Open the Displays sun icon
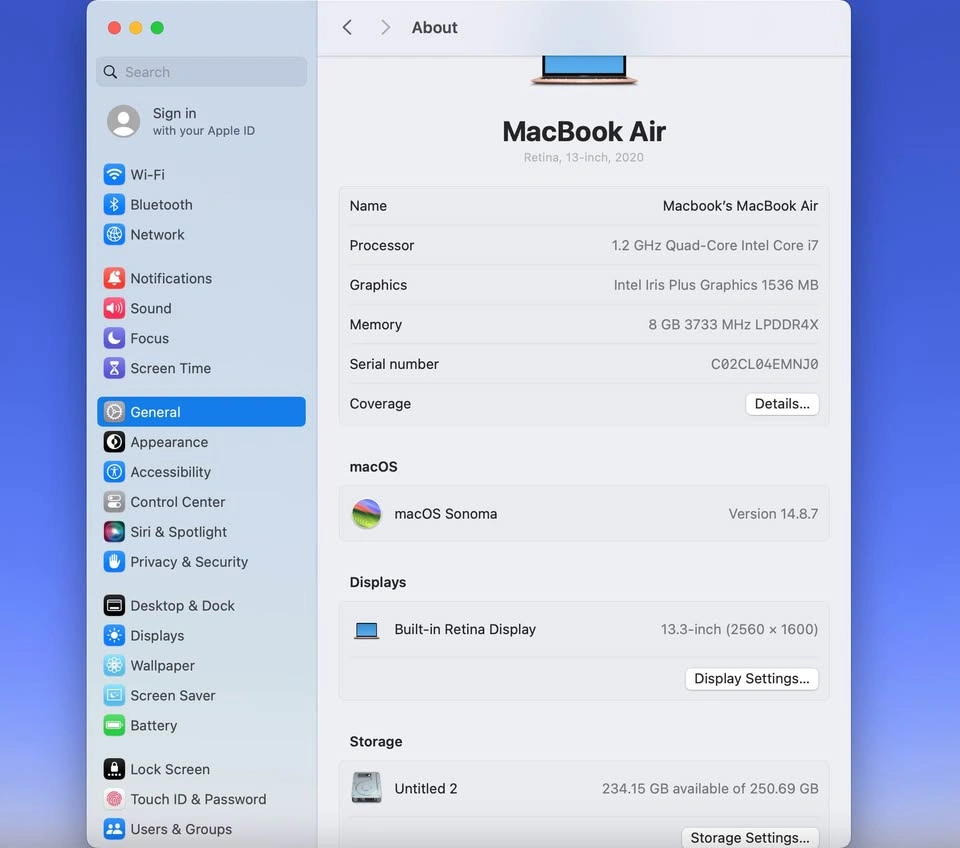The image size is (960, 848). click(114, 636)
